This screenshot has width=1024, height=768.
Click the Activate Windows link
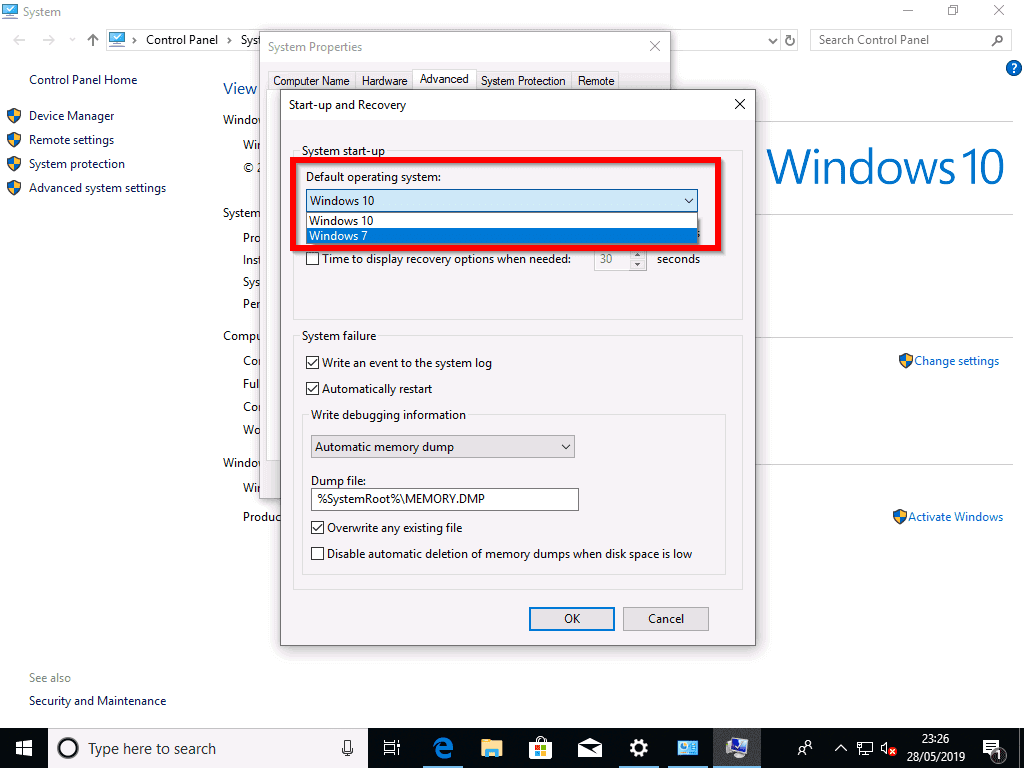click(955, 517)
